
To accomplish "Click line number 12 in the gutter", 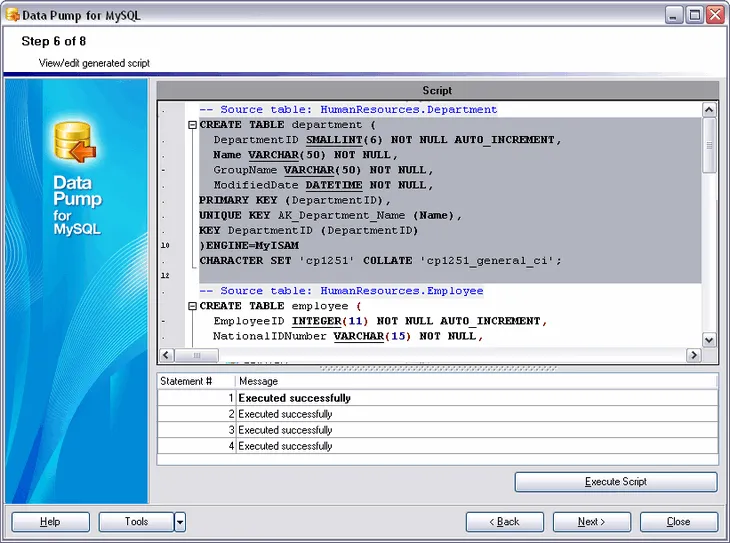I will [x=165, y=276].
